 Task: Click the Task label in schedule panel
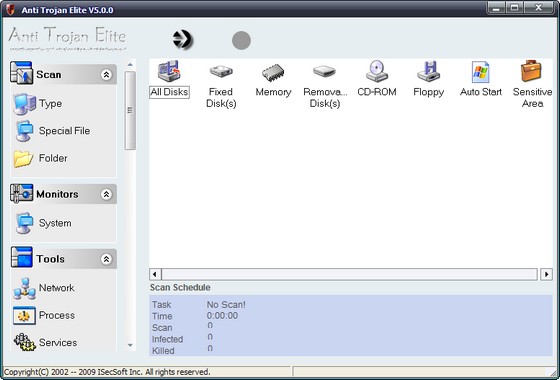pos(161,305)
